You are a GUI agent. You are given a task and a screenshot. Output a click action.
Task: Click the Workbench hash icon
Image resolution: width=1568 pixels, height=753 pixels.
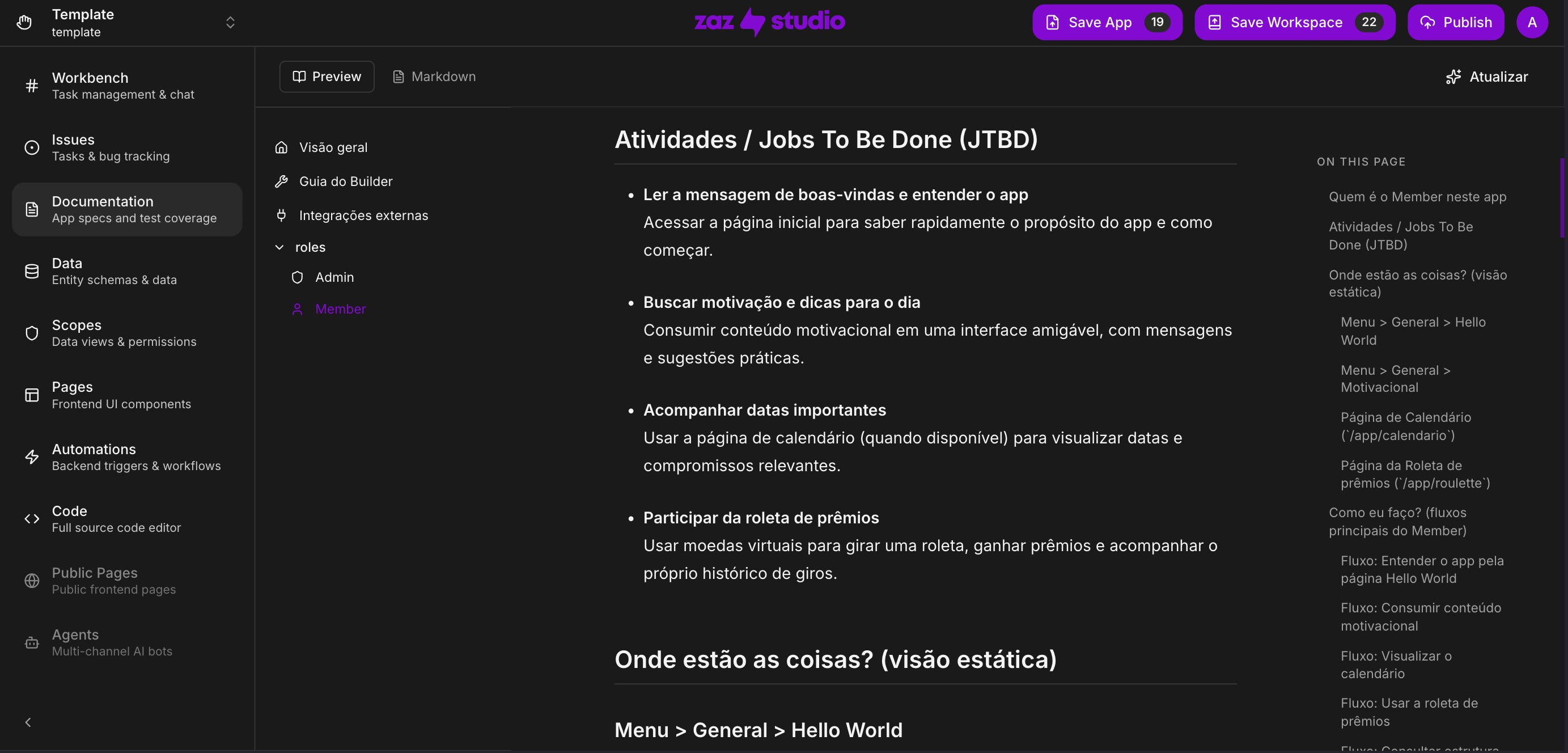click(32, 86)
